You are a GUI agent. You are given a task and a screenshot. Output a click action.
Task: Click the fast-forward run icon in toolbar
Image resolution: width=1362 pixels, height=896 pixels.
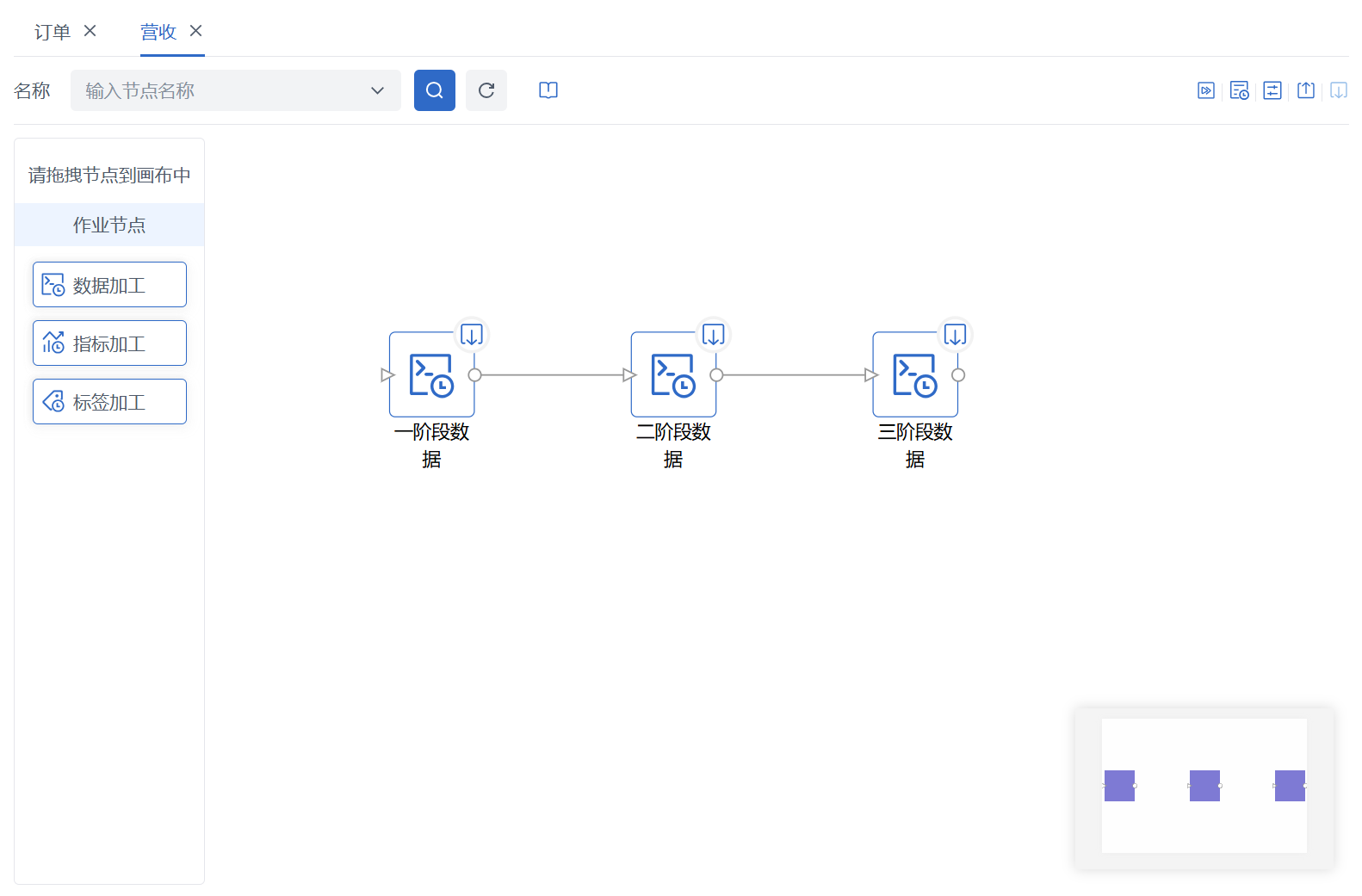click(1205, 90)
